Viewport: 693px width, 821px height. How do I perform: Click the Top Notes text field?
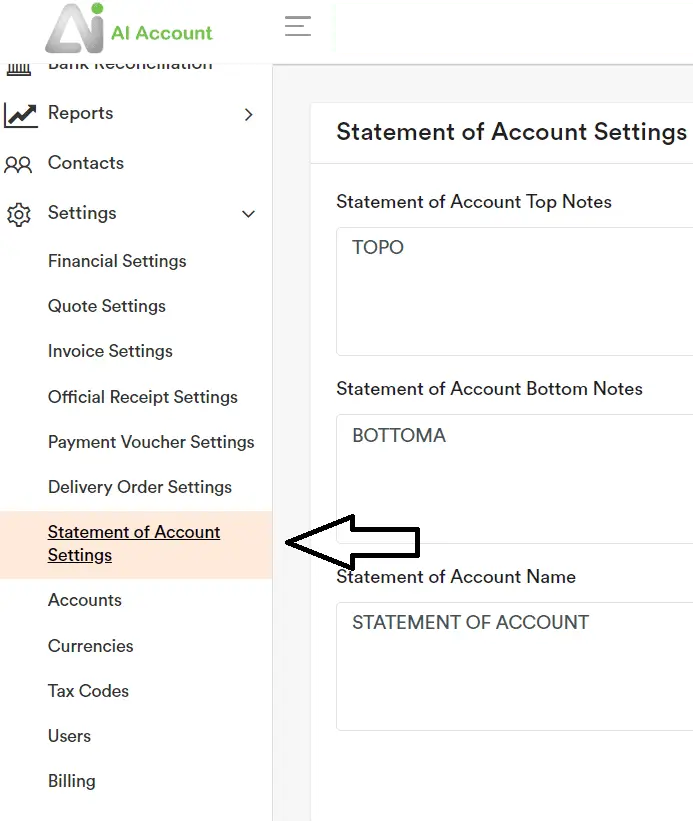pos(515,290)
